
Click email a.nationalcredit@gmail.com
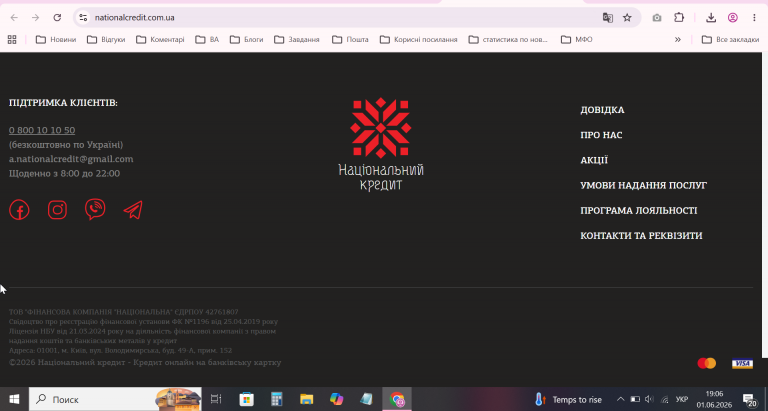pos(71,159)
